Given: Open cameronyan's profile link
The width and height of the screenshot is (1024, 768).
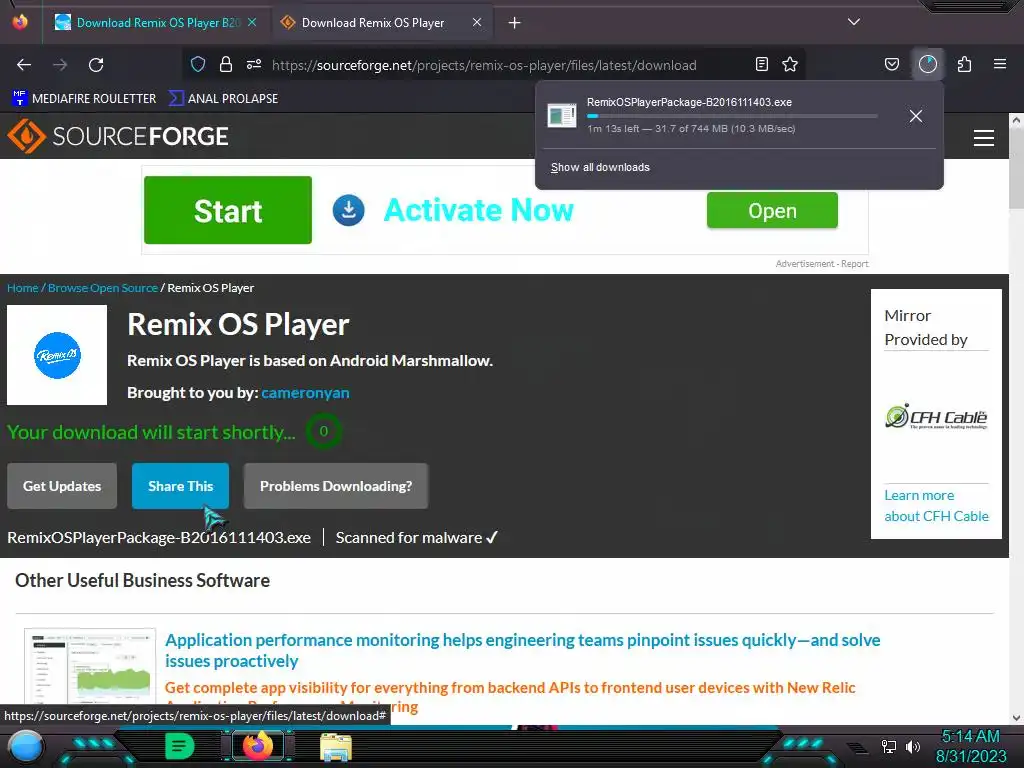Looking at the screenshot, I should (305, 392).
